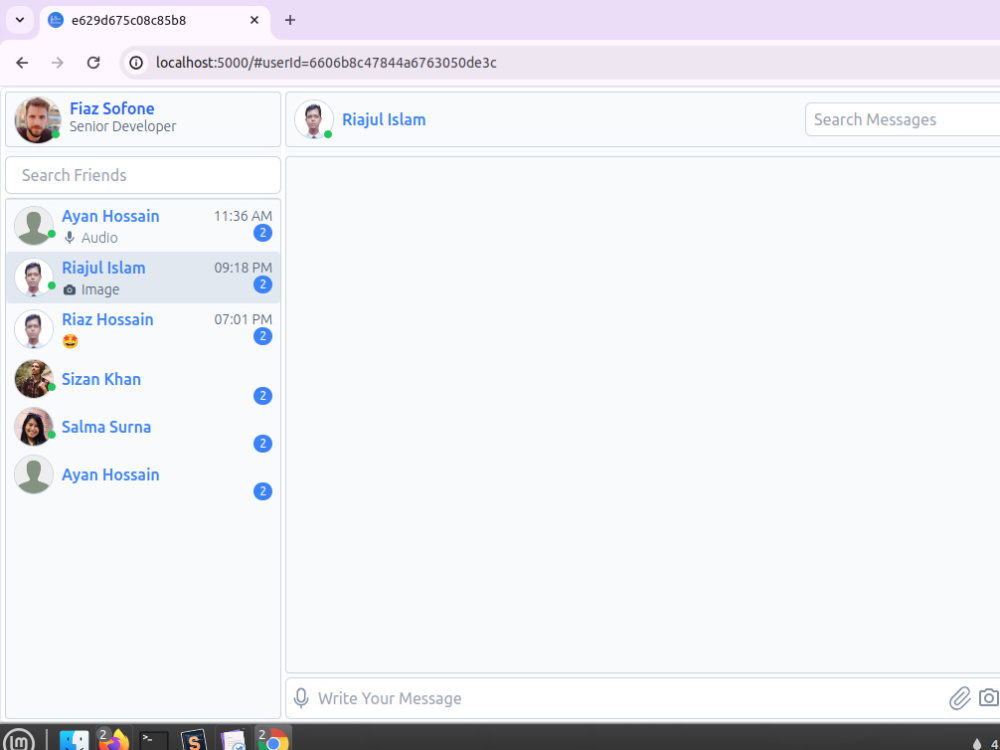Screen dimensions: 1000x750
Task: Click the 07:01 PM timestamp
Action: coord(243,320)
